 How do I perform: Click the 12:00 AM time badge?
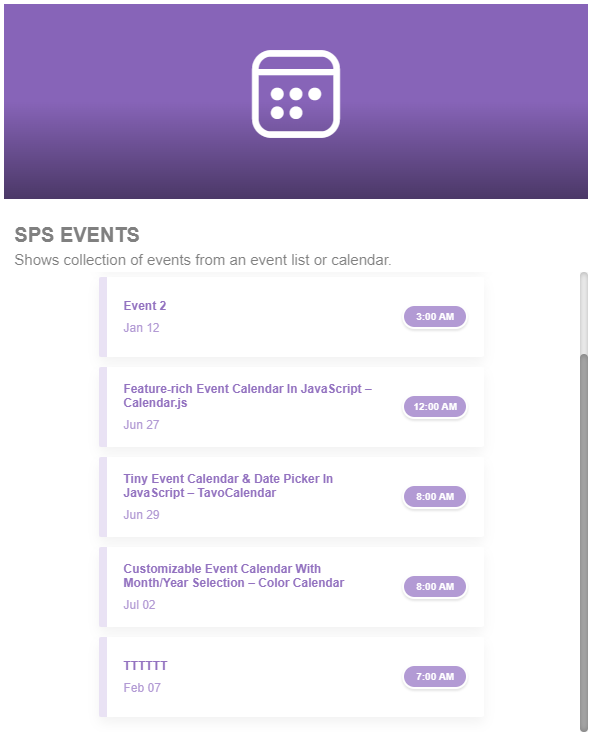(x=435, y=407)
